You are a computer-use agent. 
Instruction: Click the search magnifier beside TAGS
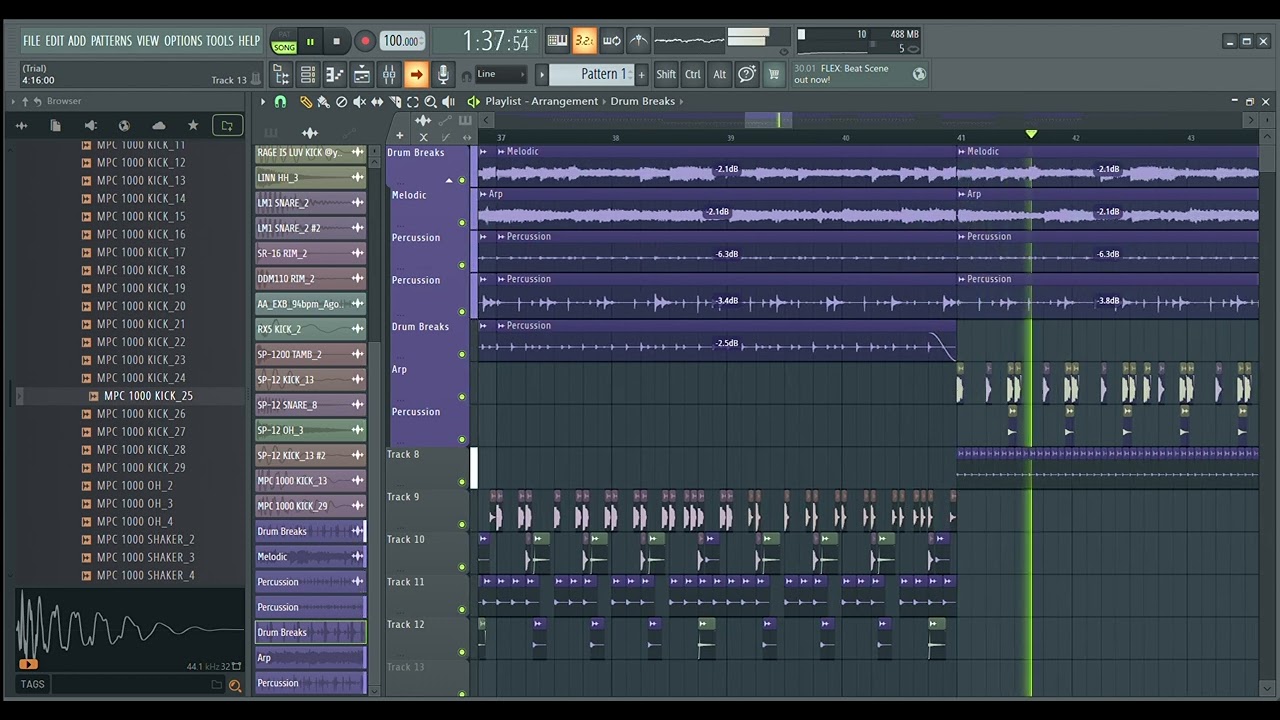pyautogui.click(x=235, y=685)
